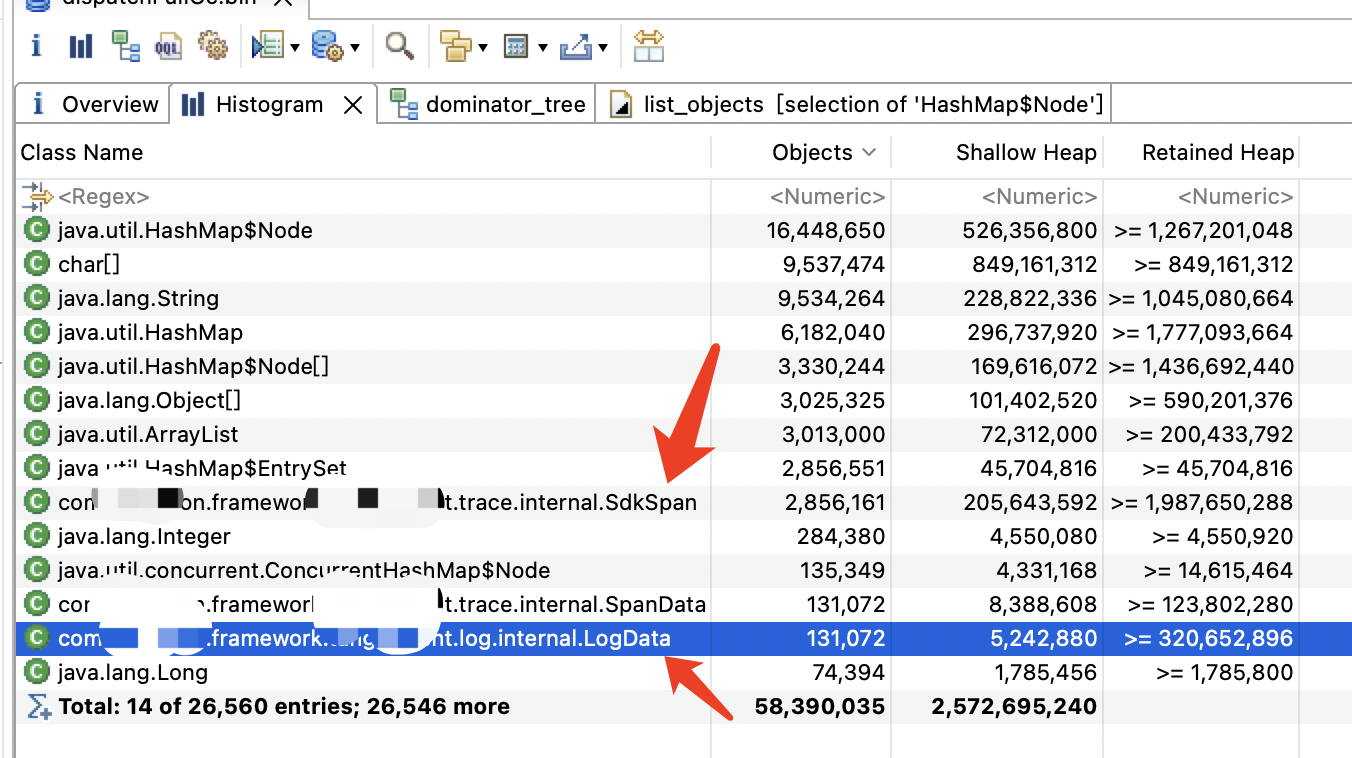This screenshot has height=758, width=1352.
Task: Sort by the Class Name column header
Action: click(x=82, y=152)
